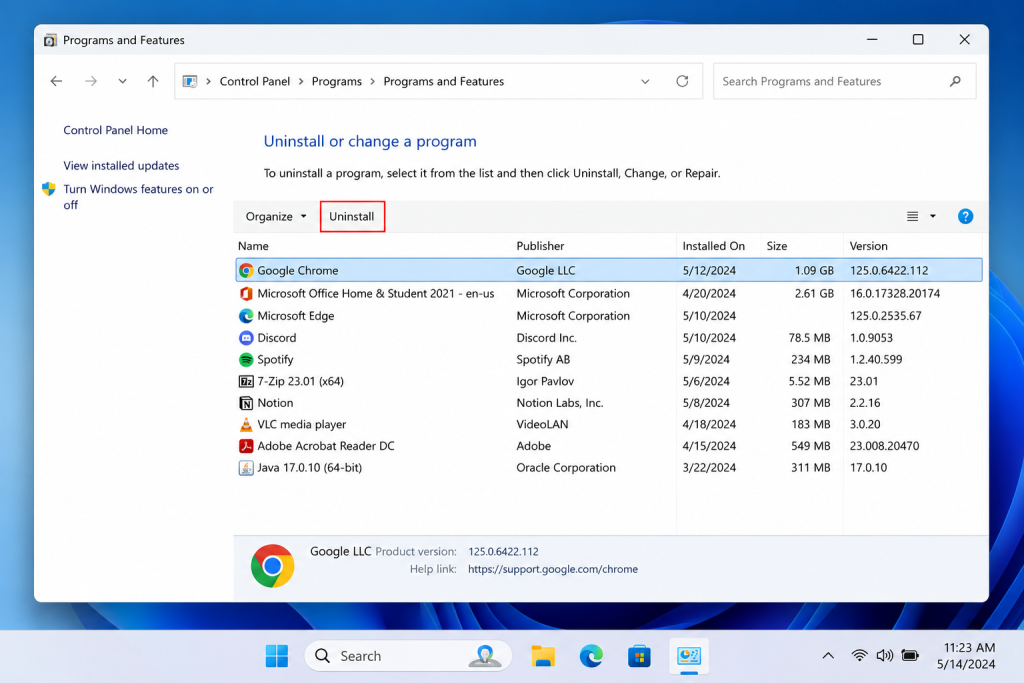Show hidden tray icons chevron
Screen dimensions: 1024x683
pos(828,656)
